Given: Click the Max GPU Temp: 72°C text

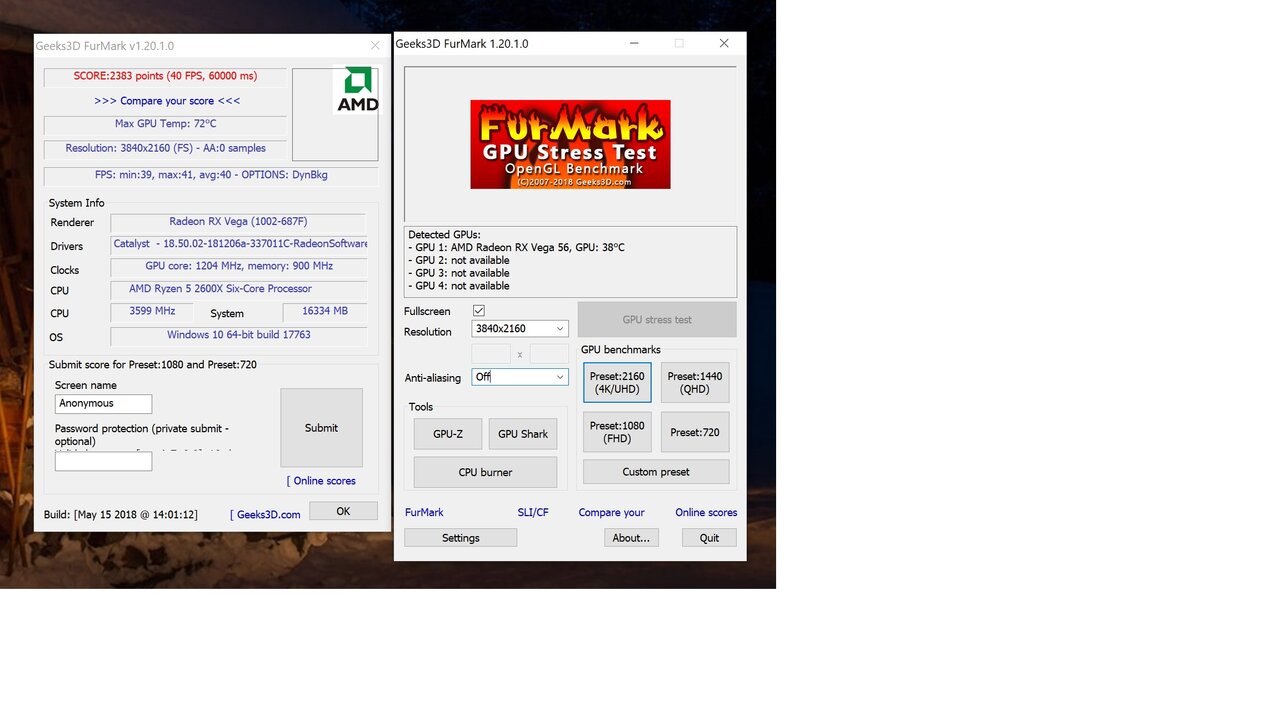Looking at the screenshot, I should point(165,124).
